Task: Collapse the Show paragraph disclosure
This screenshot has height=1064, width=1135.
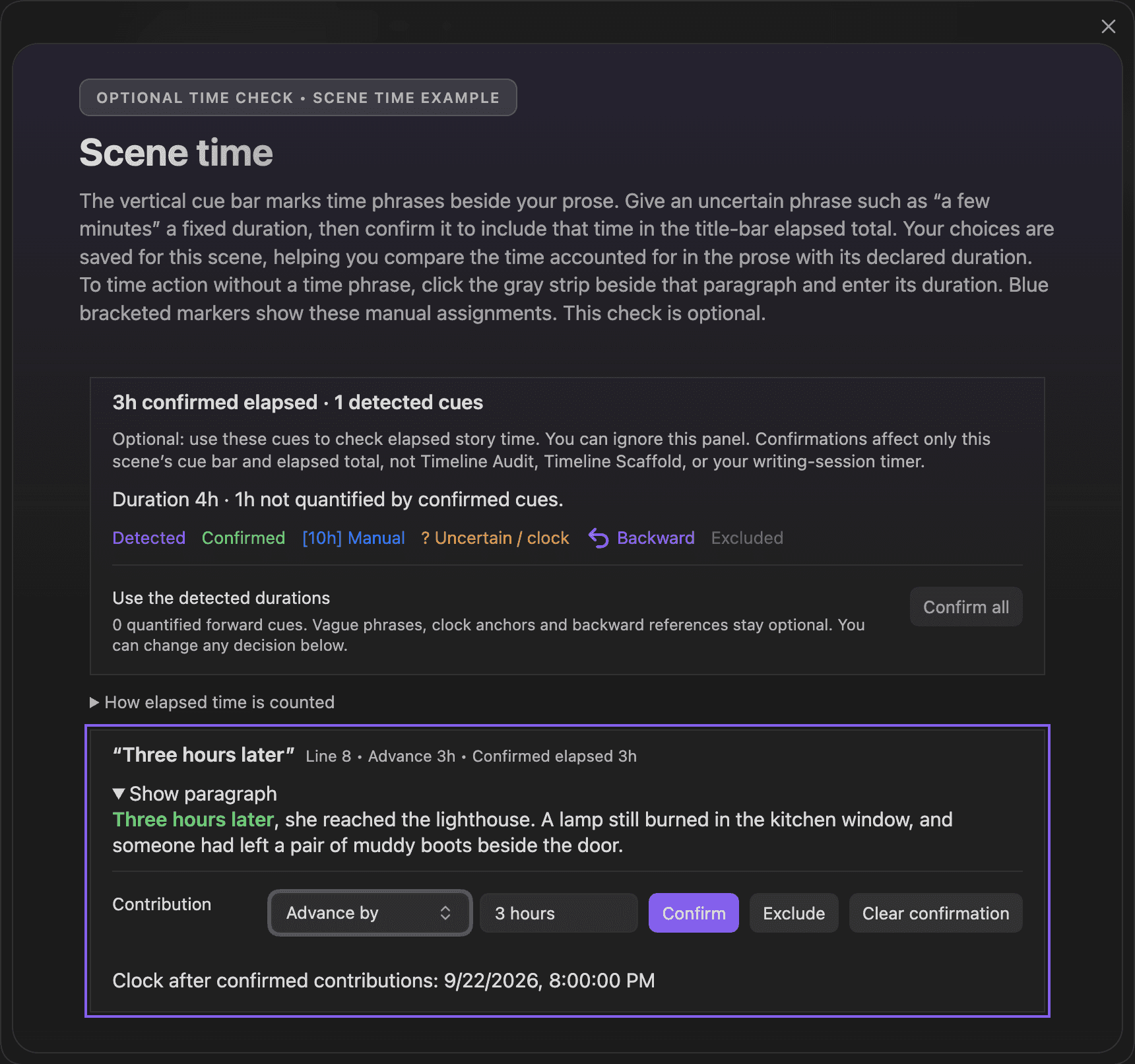Action: click(195, 793)
